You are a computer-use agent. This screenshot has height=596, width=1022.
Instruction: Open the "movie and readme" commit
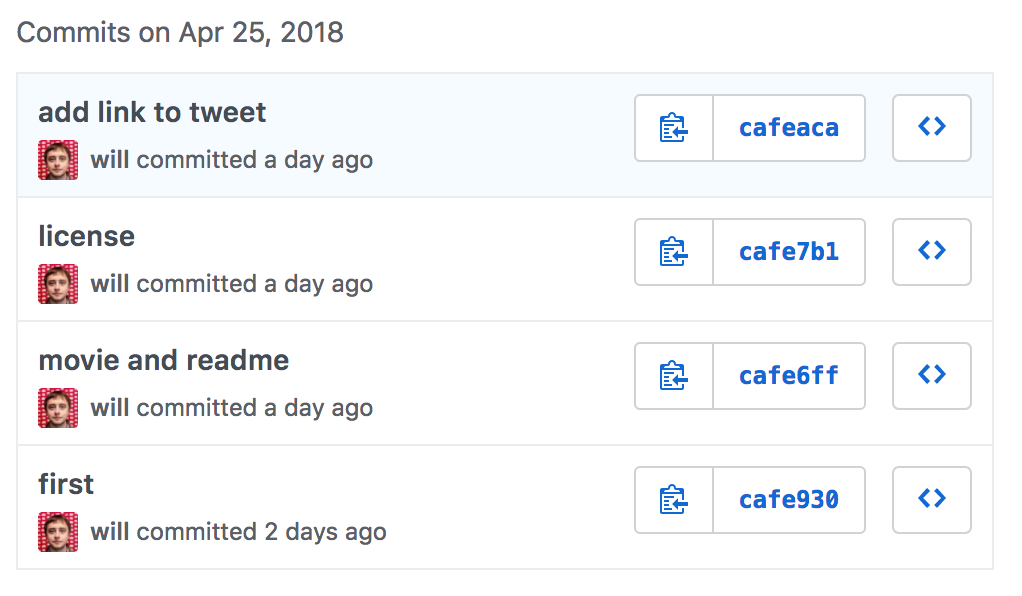click(x=163, y=360)
